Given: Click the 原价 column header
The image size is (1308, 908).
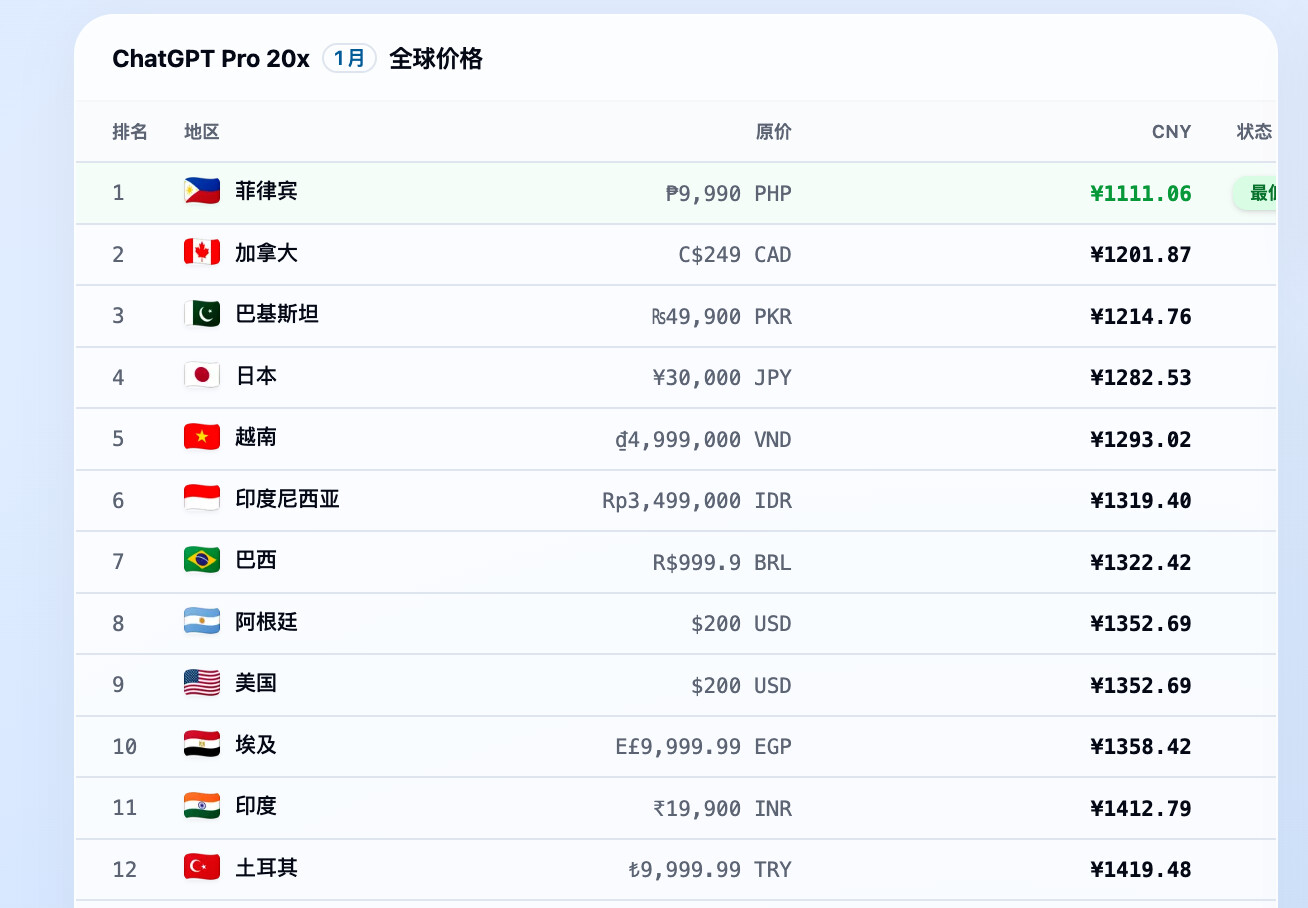Looking at the screenshot, I should coord(773,132).
